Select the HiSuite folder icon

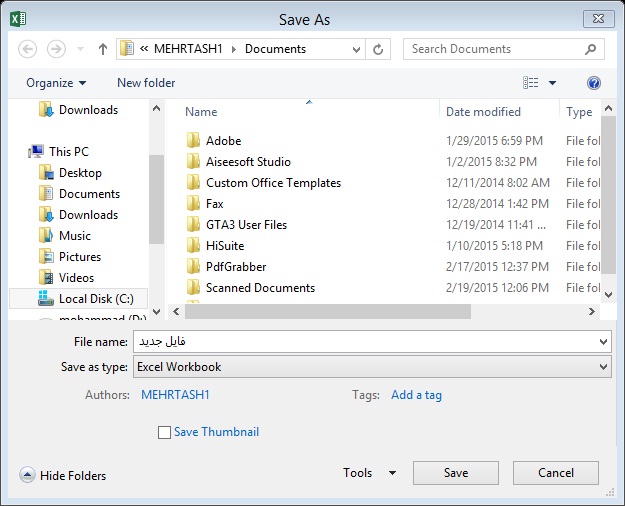(x=193, y=245)
